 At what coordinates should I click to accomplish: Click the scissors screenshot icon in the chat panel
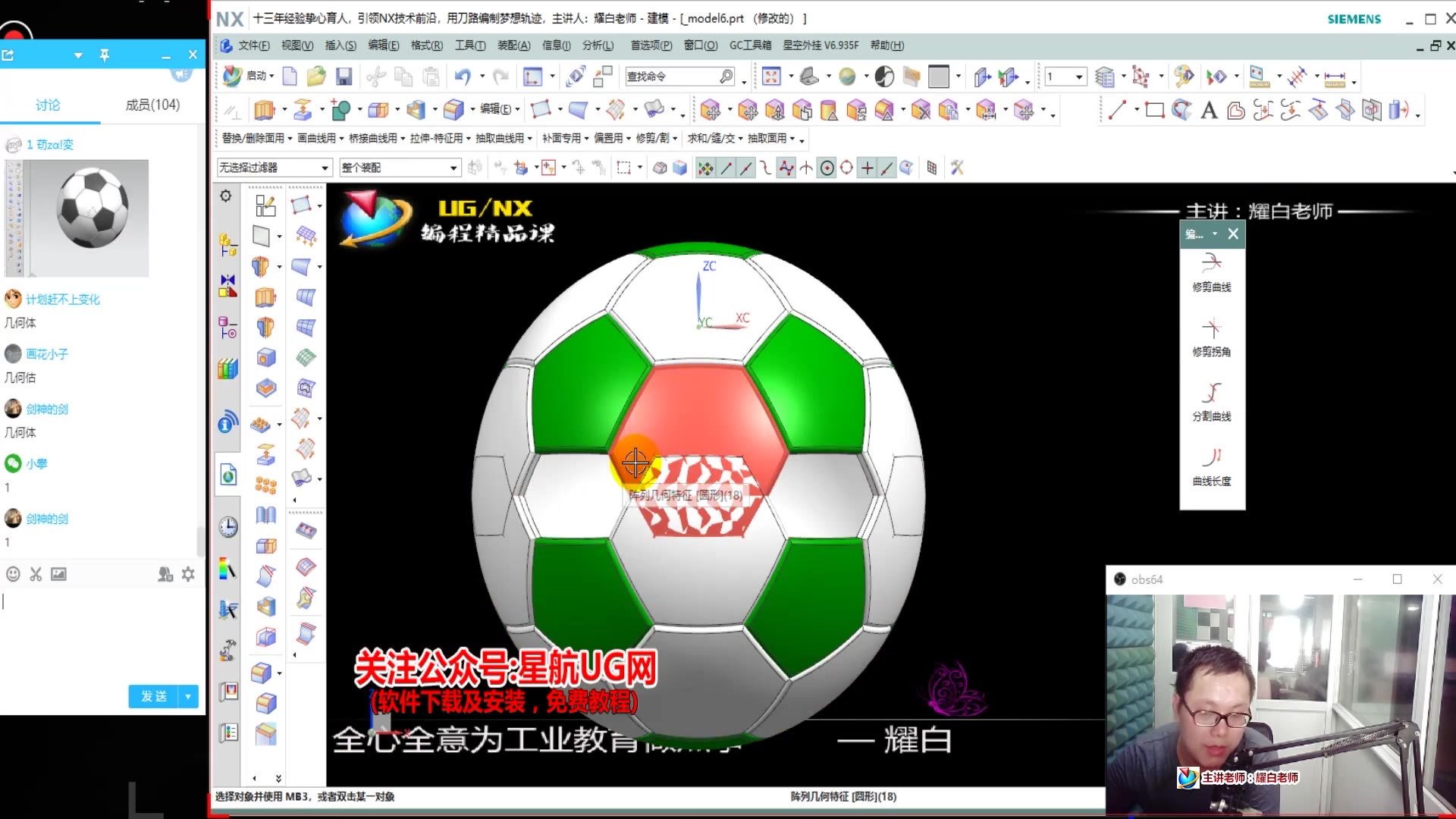pyautogui.click(x=36, y=574)
